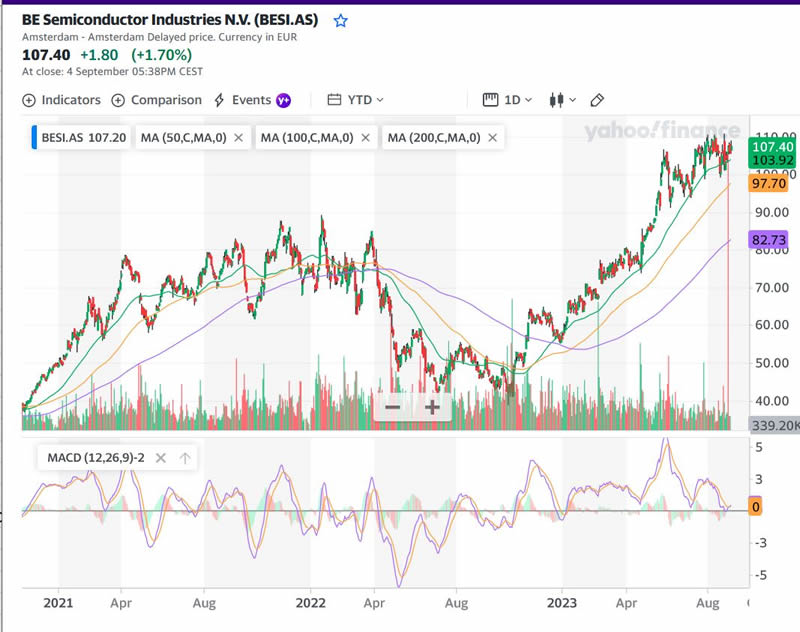Click the purple Y+ premium badge
800x632 pixels.
(x=284, y=100)
